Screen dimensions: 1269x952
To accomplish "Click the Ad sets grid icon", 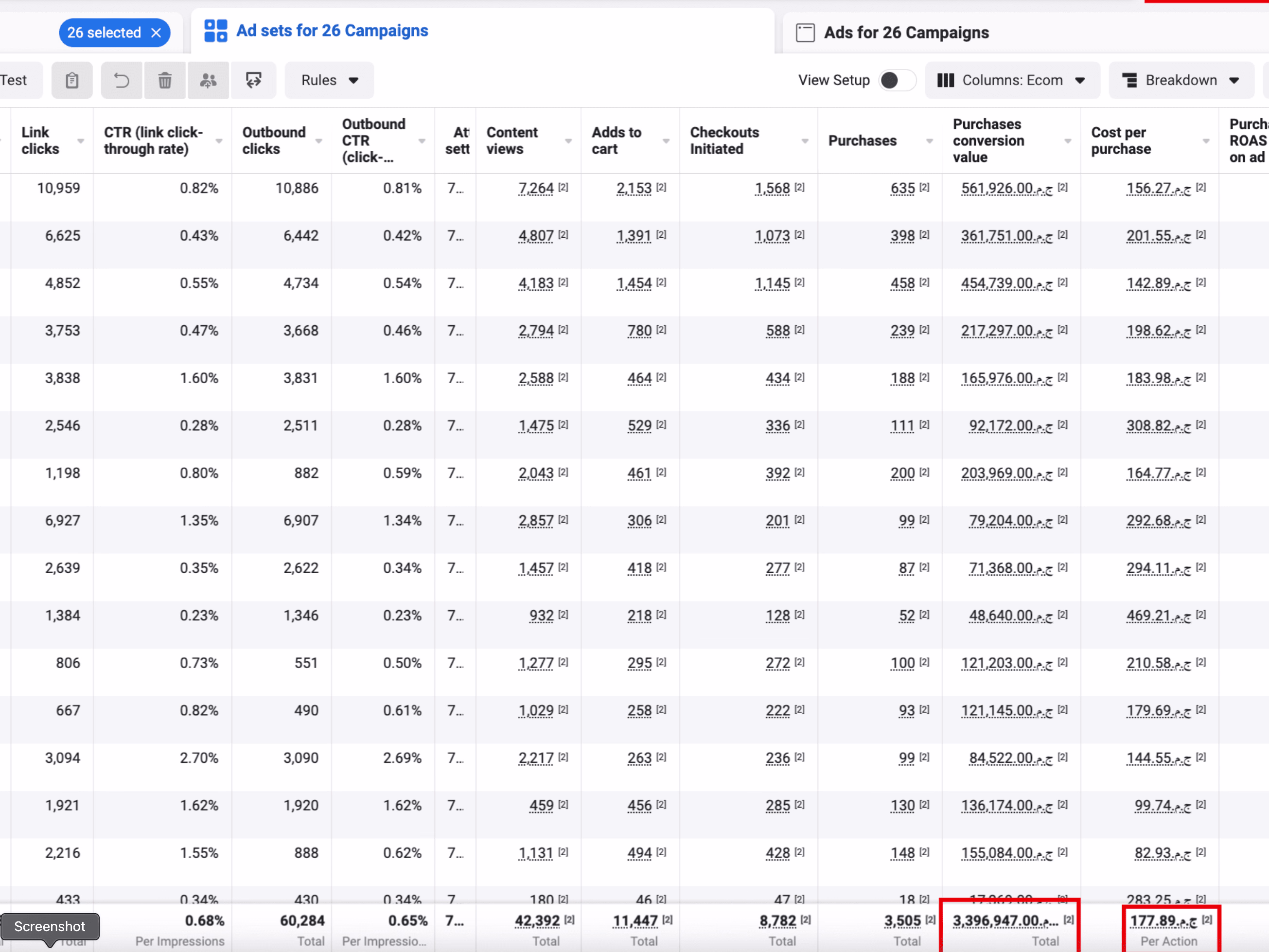I will point(216,31).
